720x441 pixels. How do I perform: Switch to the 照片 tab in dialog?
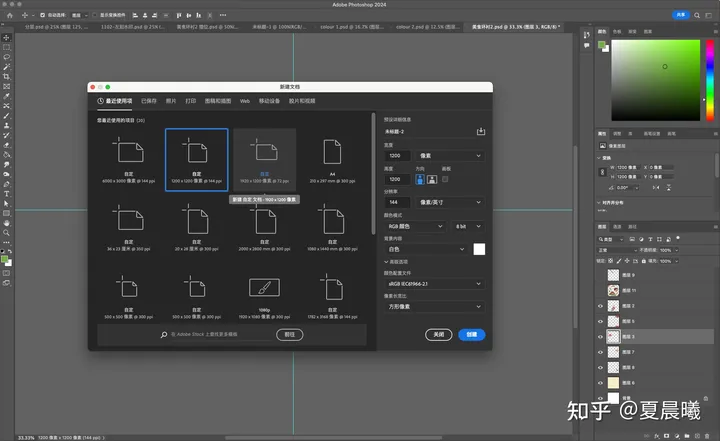171,101
